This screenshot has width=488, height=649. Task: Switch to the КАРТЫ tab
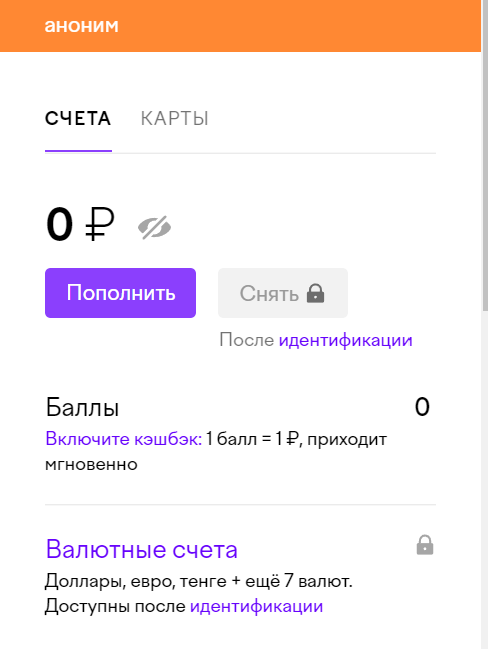[x=175, y=119]
